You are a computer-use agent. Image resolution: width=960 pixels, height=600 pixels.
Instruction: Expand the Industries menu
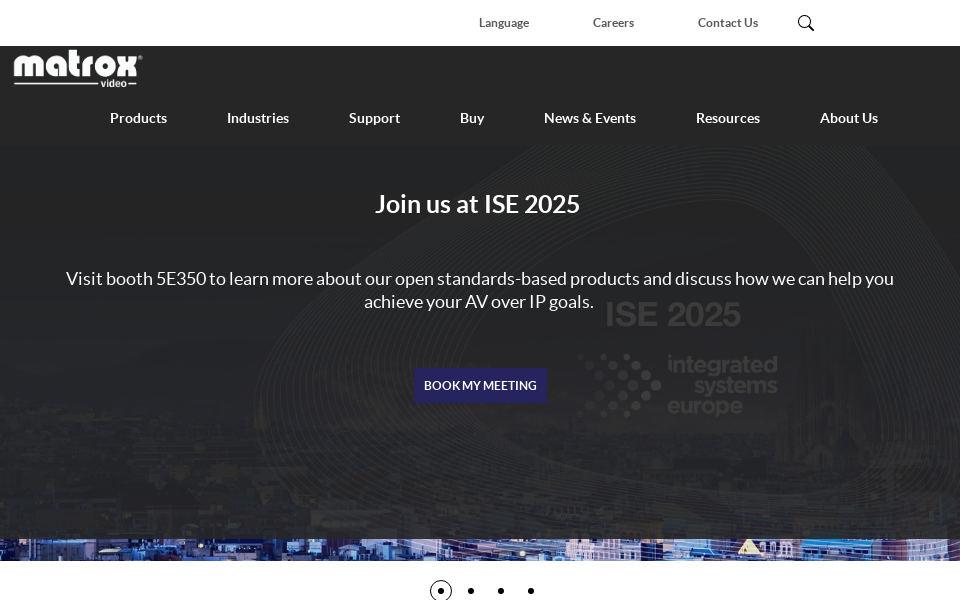pyautogui.click(x=258, y=118)
